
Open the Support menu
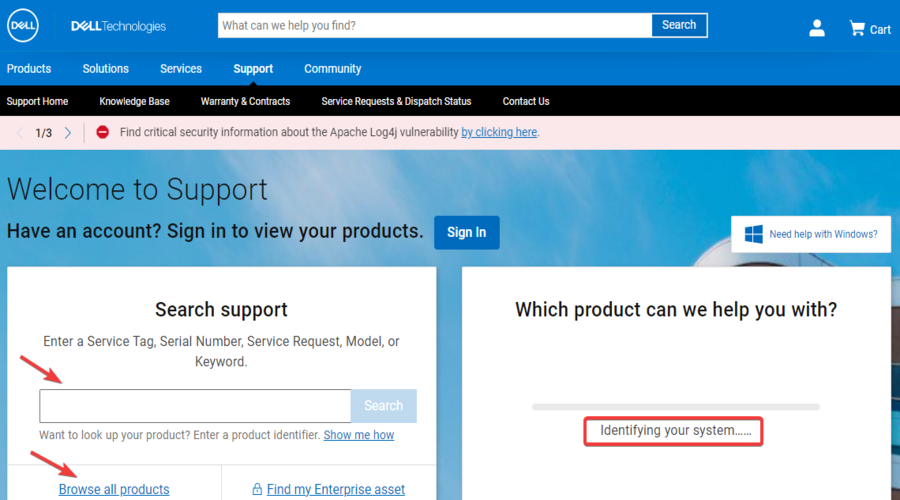253,69
